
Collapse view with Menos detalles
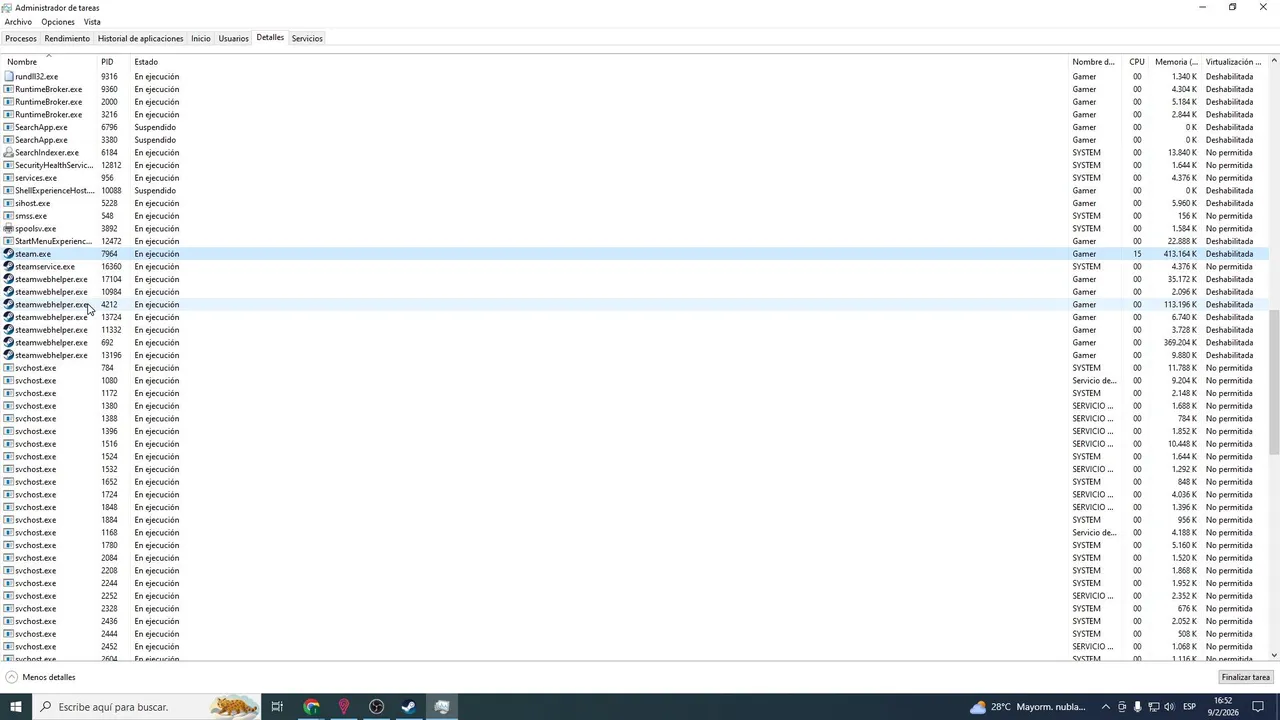pyautogui.click(x=41, y=677)
